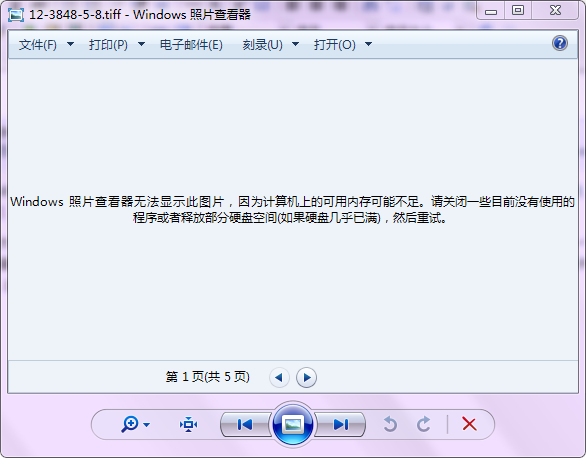Expand the 文件(F) dropdown arrow
Viewport: 586px width, 458px height.
coord(70,44)
